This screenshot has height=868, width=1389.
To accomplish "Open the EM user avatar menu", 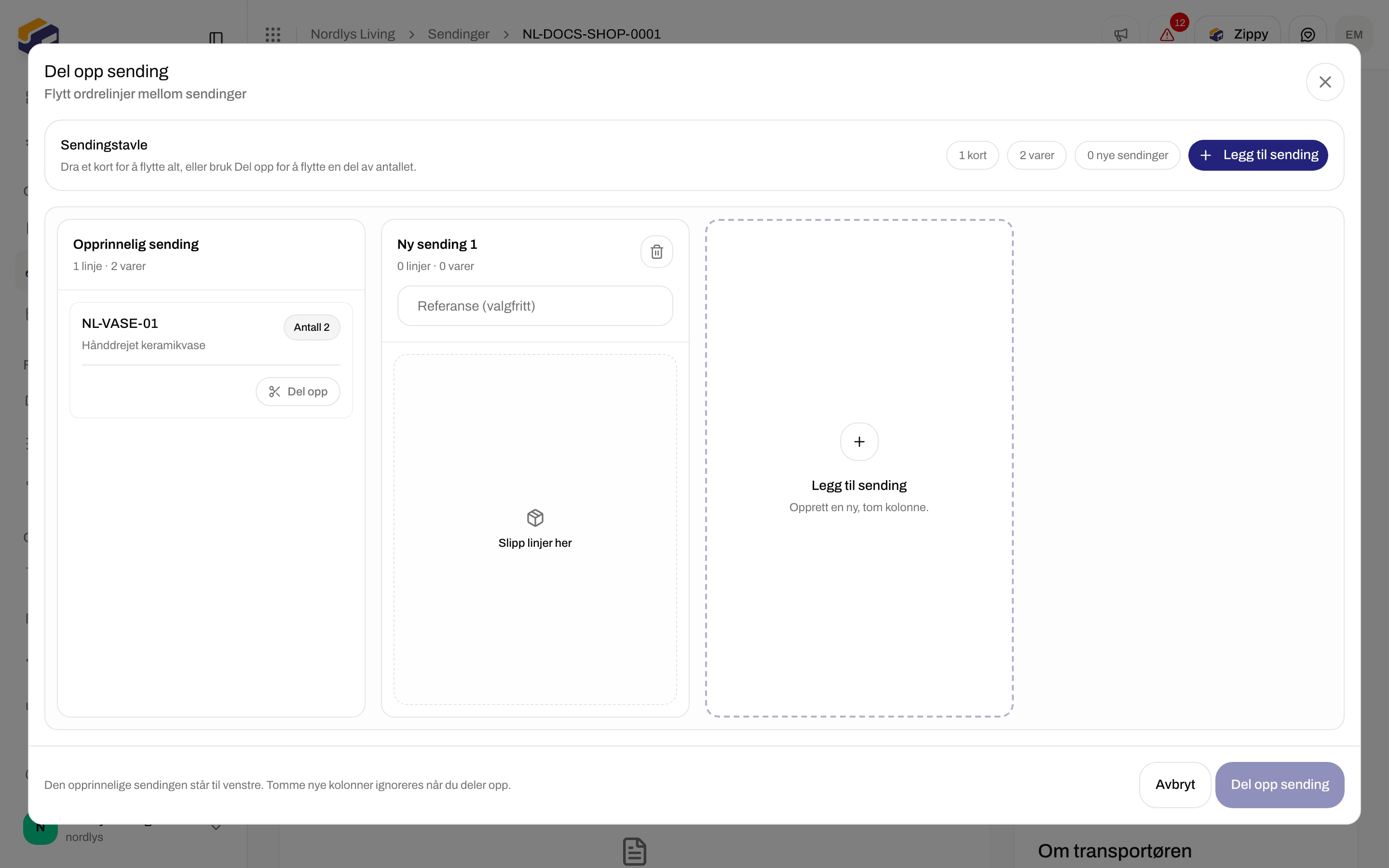I will [x=1354, y=35].
